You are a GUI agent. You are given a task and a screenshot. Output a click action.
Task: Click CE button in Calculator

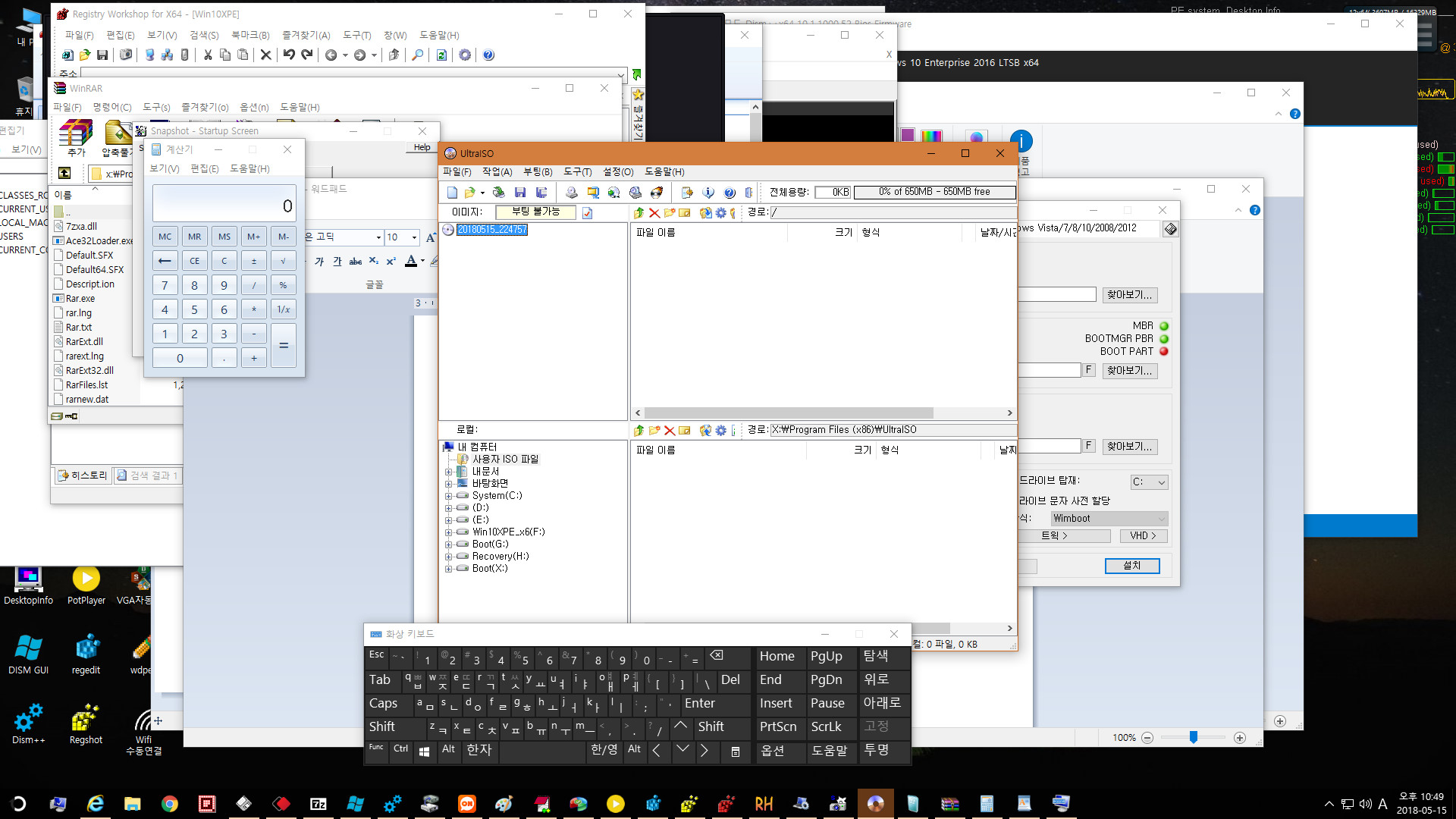pos(195,261)
